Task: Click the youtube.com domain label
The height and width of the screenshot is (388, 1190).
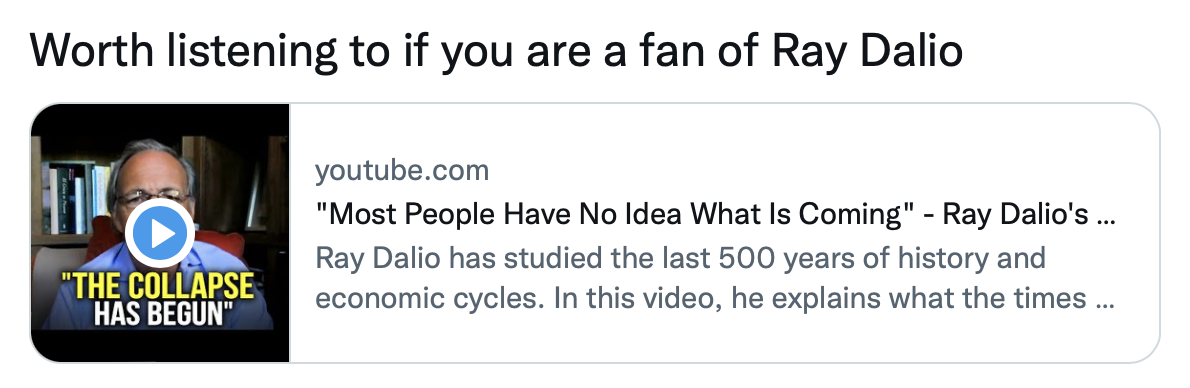Action: [x=402, y=171]
